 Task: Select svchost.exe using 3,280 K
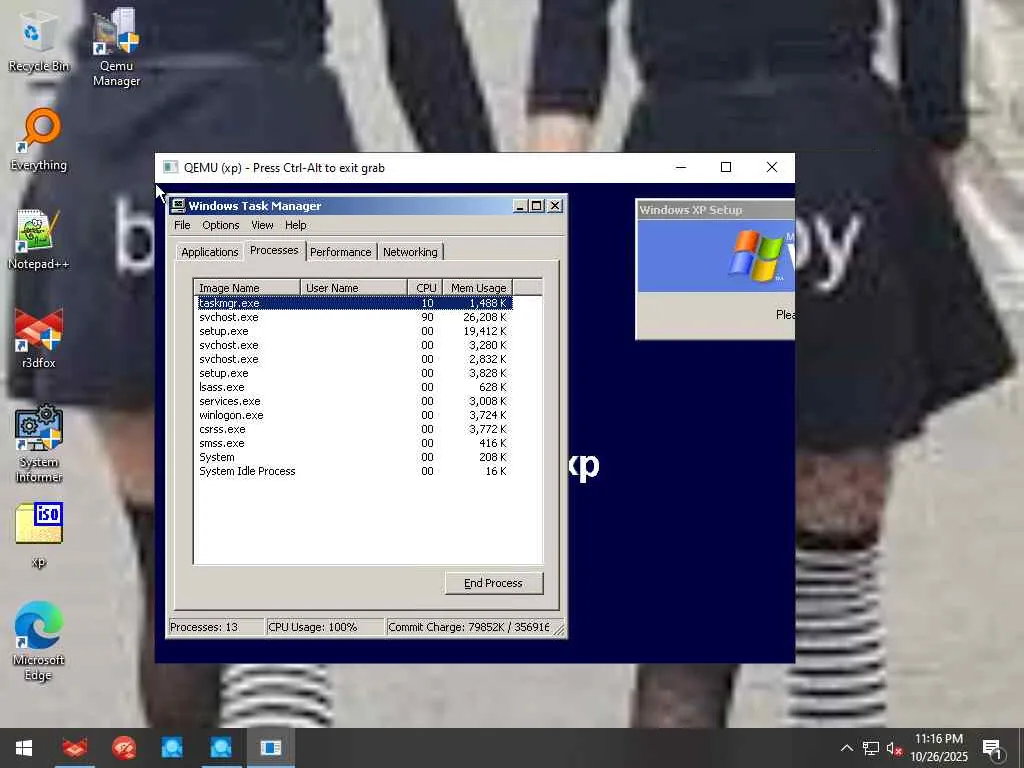(355, 345)
